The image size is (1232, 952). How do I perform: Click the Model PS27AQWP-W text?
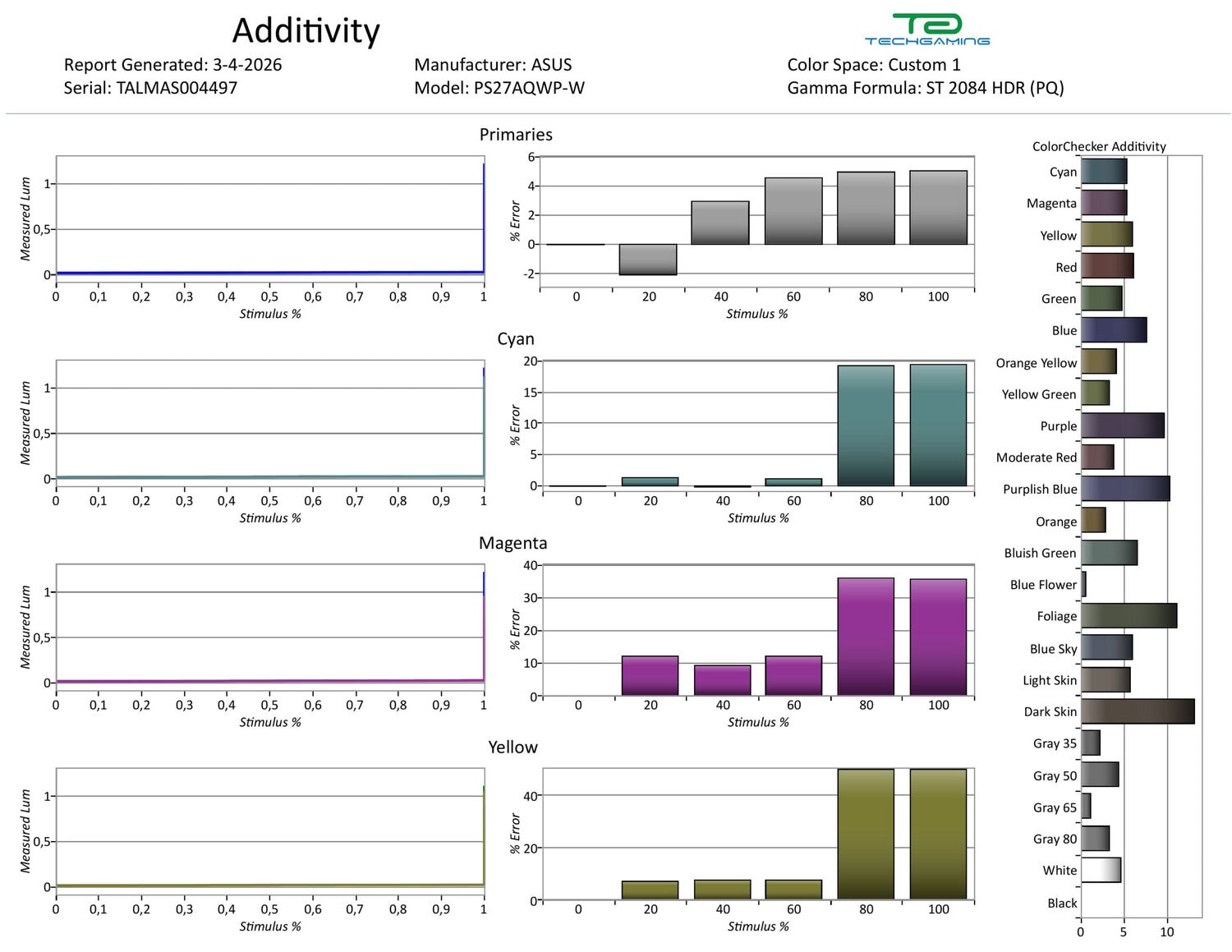[499, 88]
